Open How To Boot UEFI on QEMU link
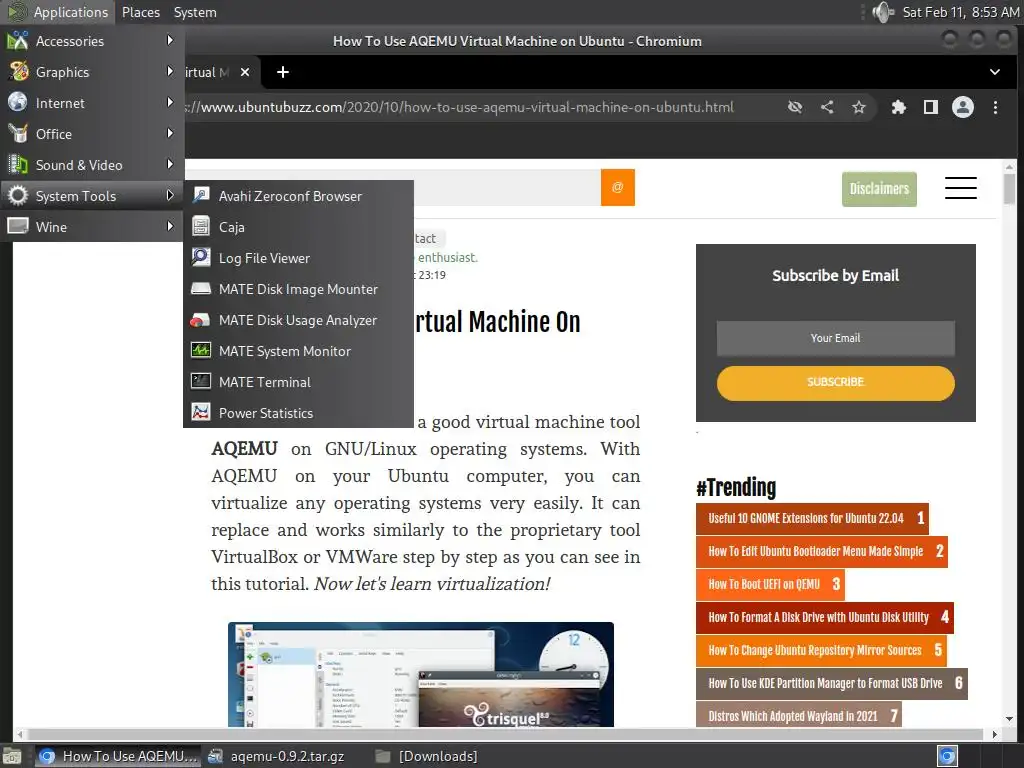1024x768 pixels. click(x=770, y=584)
